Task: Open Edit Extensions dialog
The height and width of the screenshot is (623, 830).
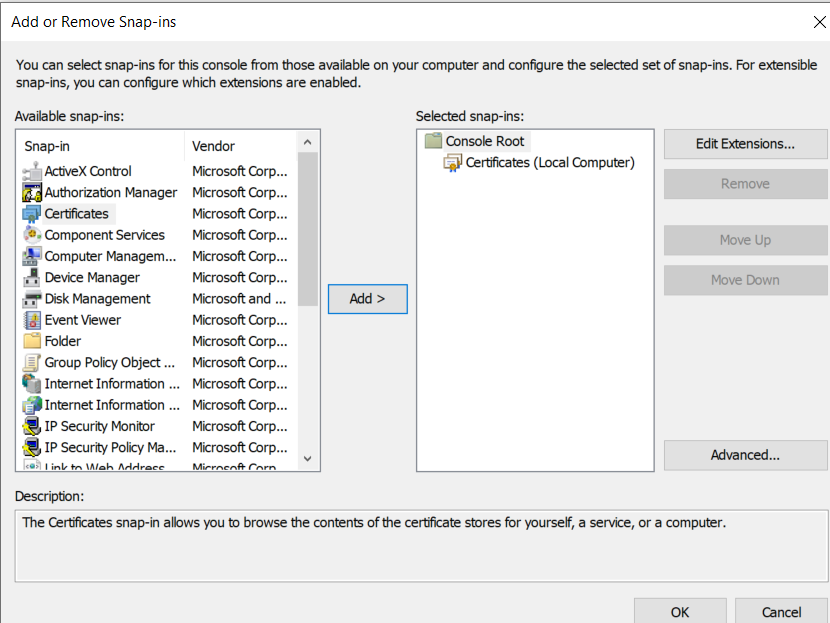Action: pyautogui.click(x=745, y=144)
